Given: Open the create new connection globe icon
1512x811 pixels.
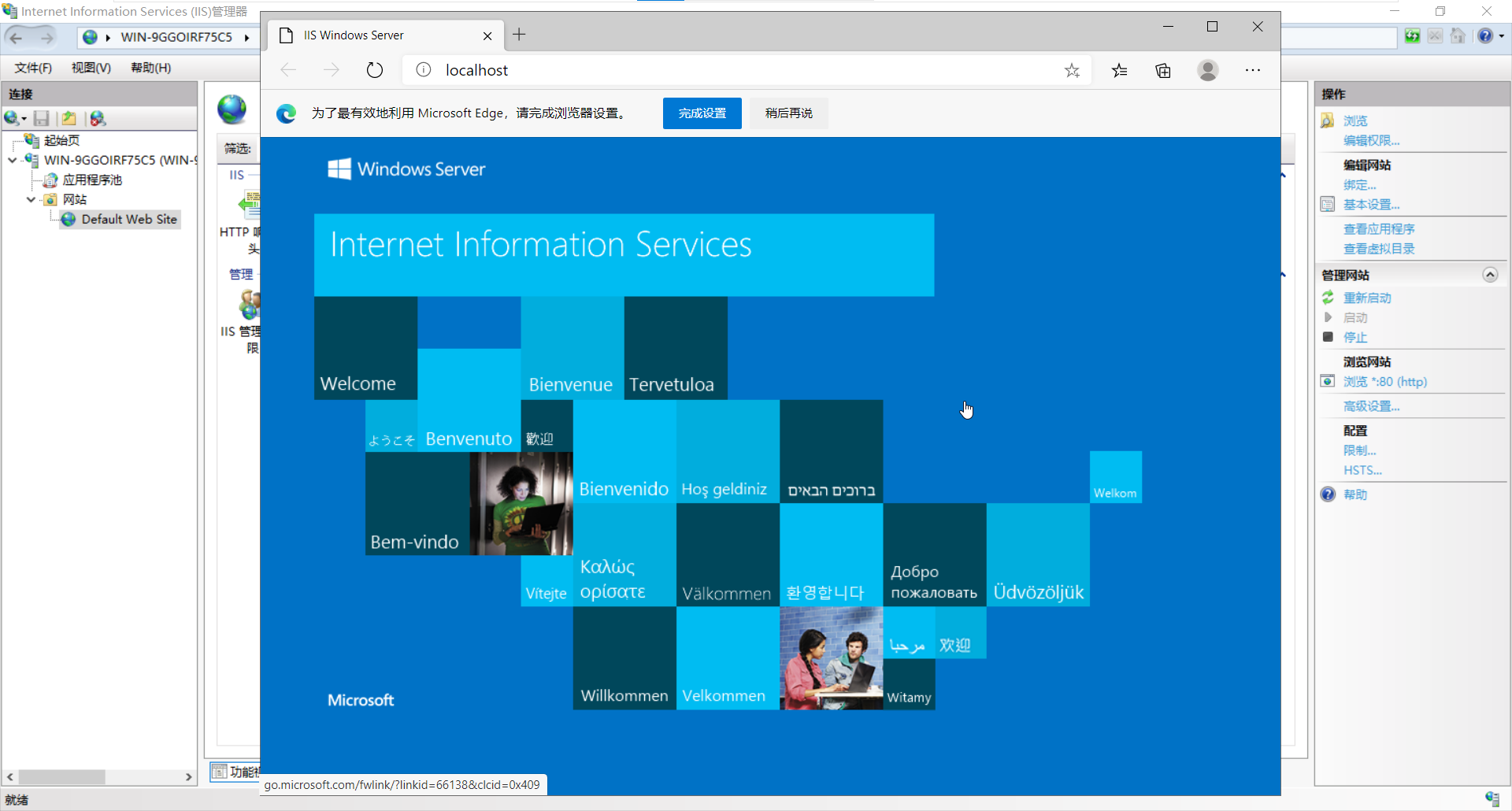Looking at the screenshot, I should tap(13, 118).
